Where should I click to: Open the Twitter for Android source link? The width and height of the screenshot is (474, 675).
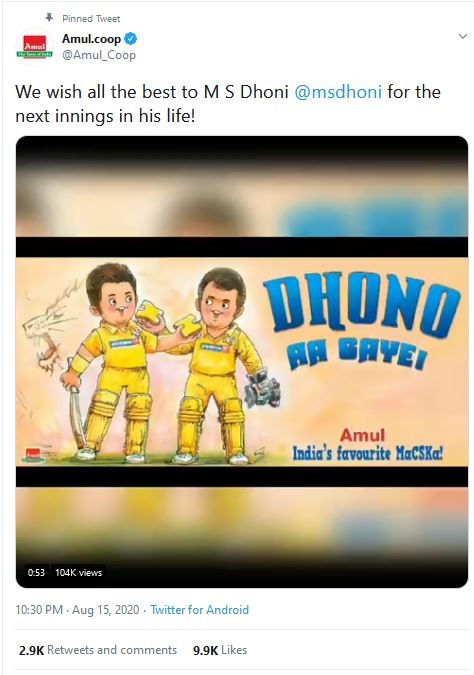(199, 610)
